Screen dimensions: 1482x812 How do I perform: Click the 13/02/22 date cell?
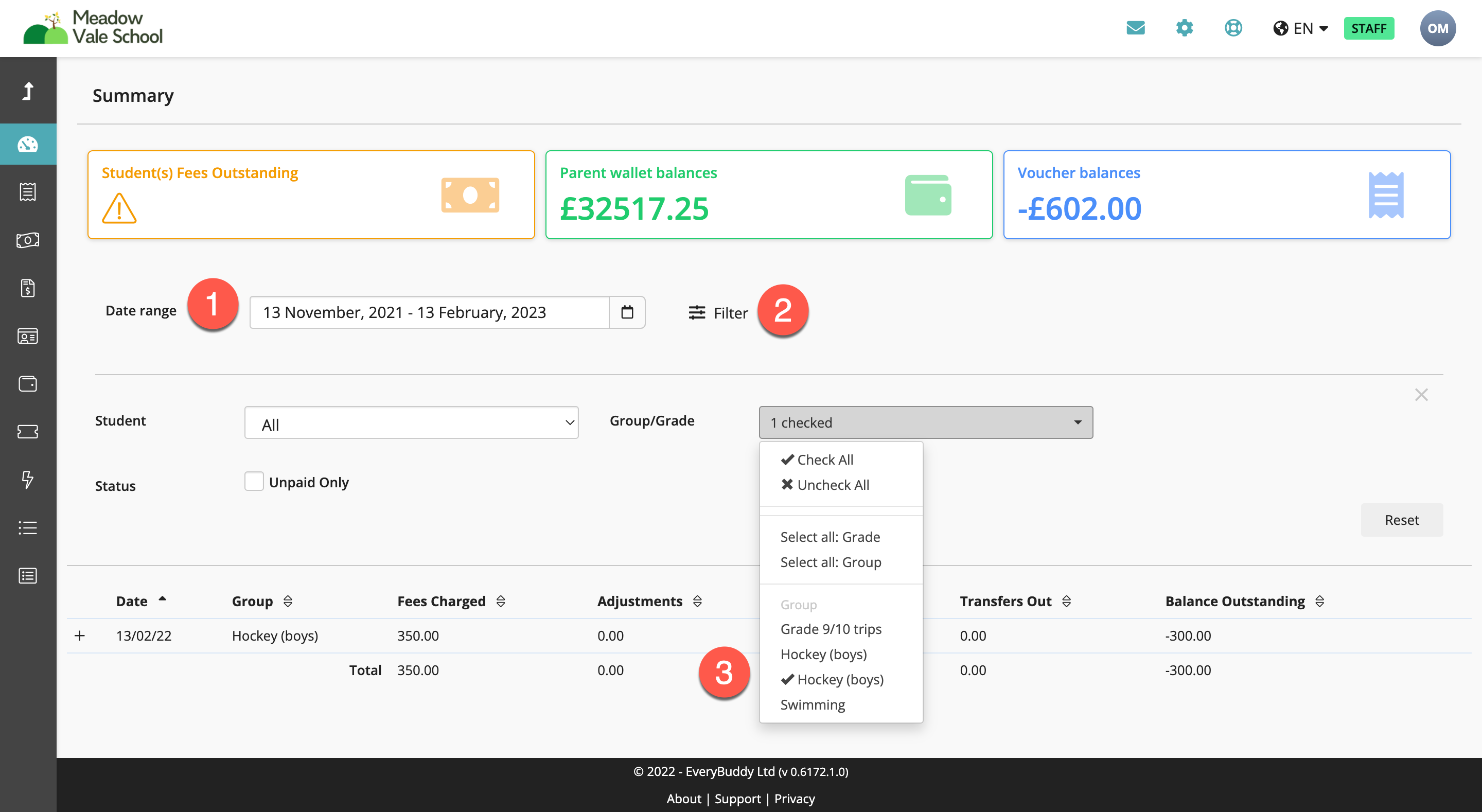pyautogui.click(x=144, y=636)
